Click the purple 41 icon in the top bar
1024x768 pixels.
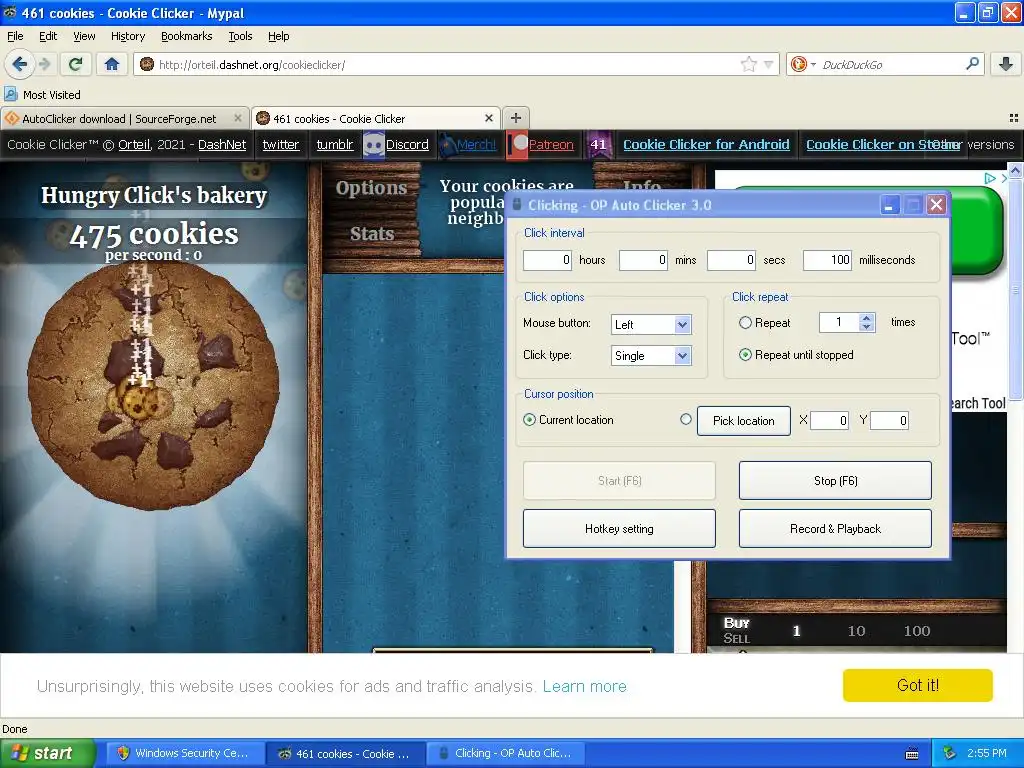(x=598, y=144)
